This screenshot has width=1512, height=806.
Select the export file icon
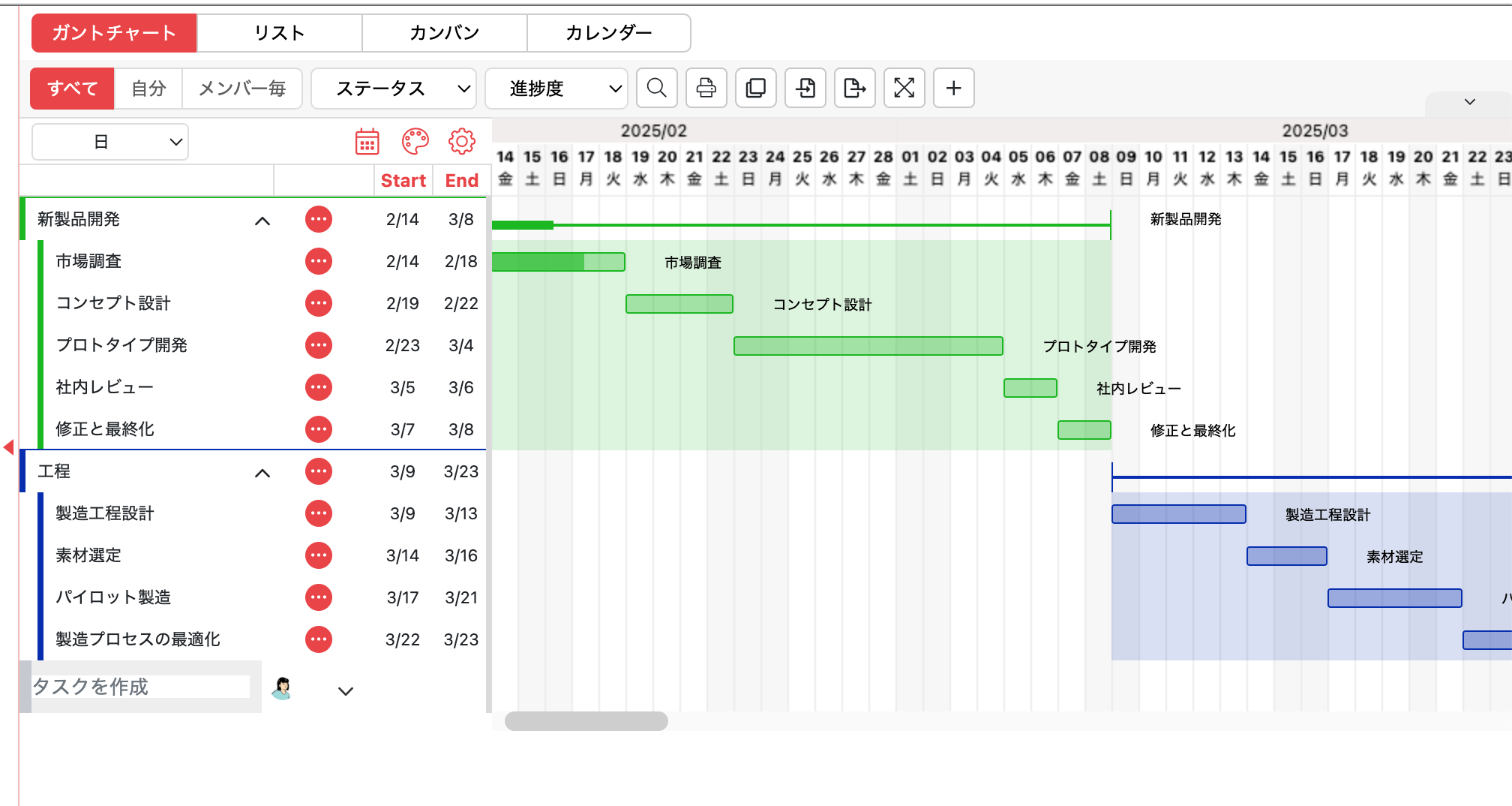(x=854, y=88)
